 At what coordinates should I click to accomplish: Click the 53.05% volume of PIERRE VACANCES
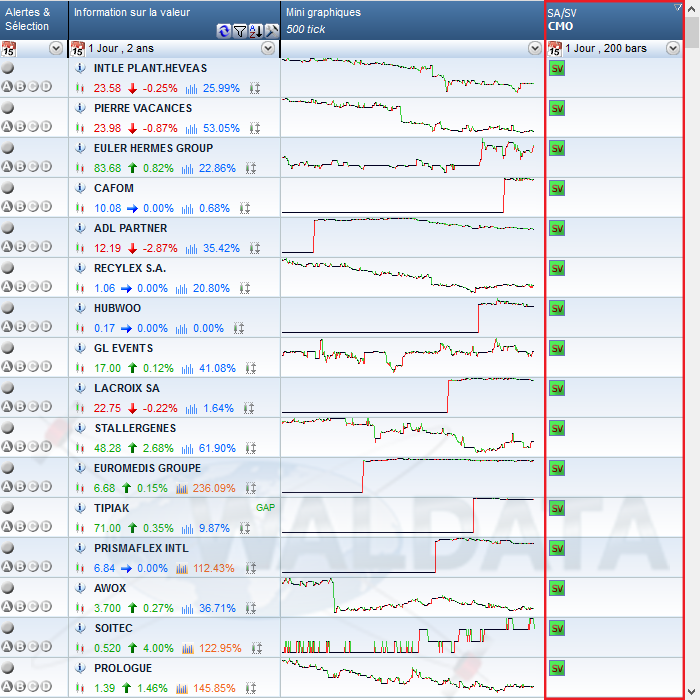[x=221, y=129]
